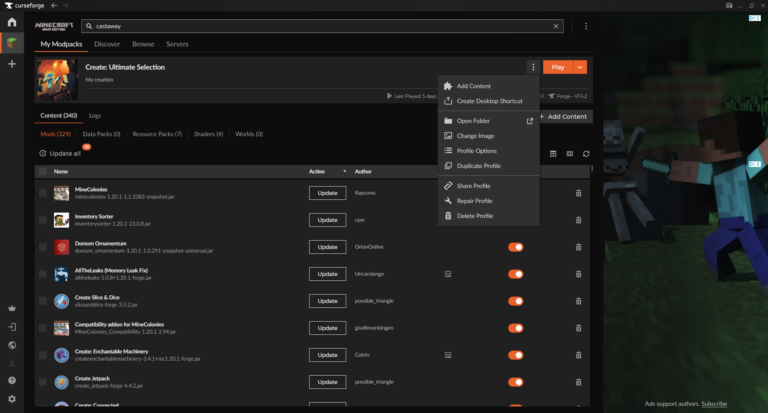The height and width of the screenshot is (413, 768).
Task: Open the CurseForge home icon in sidebar
Action: pyautogui.click(x=11, y=22)
